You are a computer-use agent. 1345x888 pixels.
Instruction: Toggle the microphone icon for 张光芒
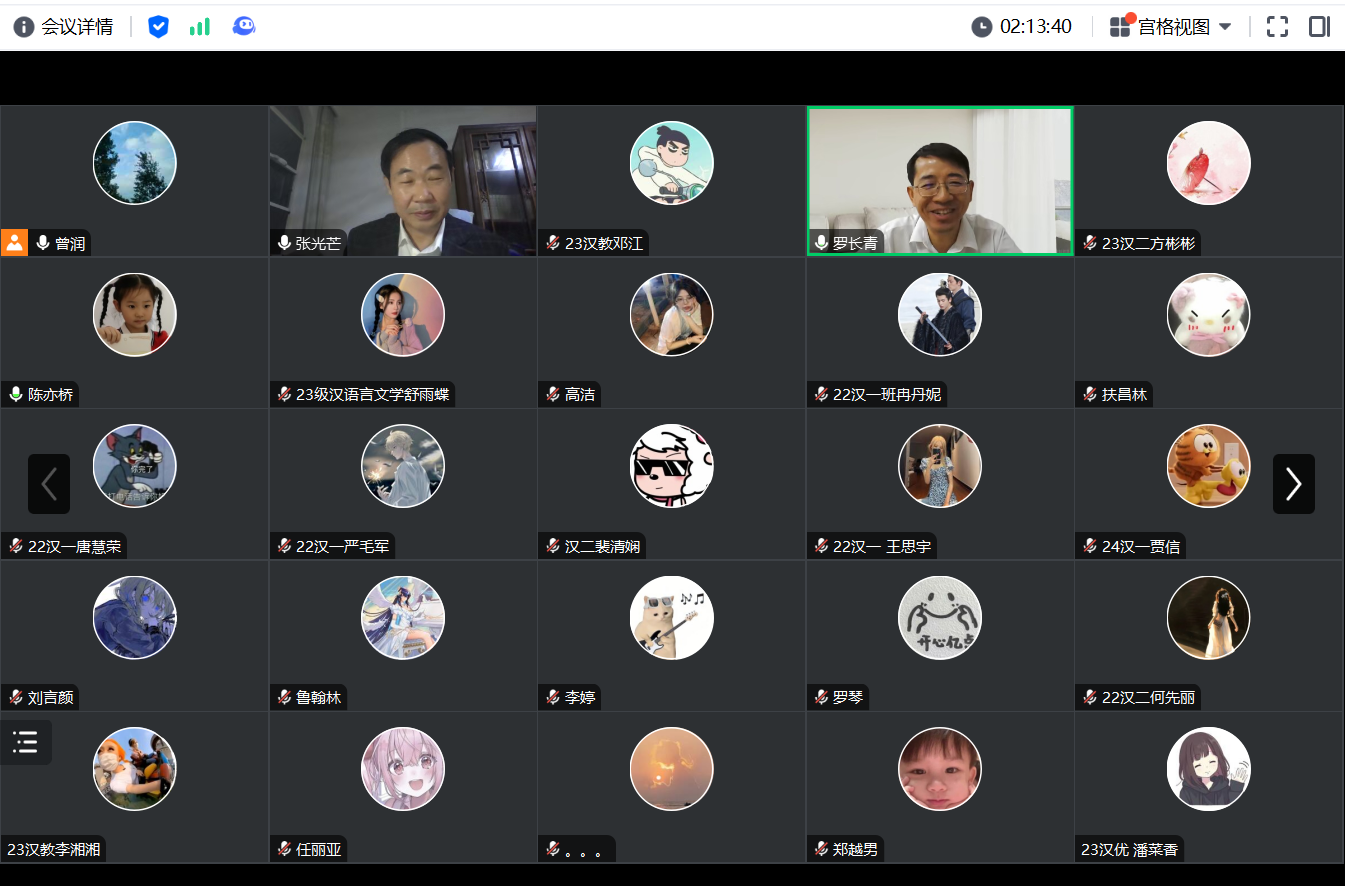(285, 243)
